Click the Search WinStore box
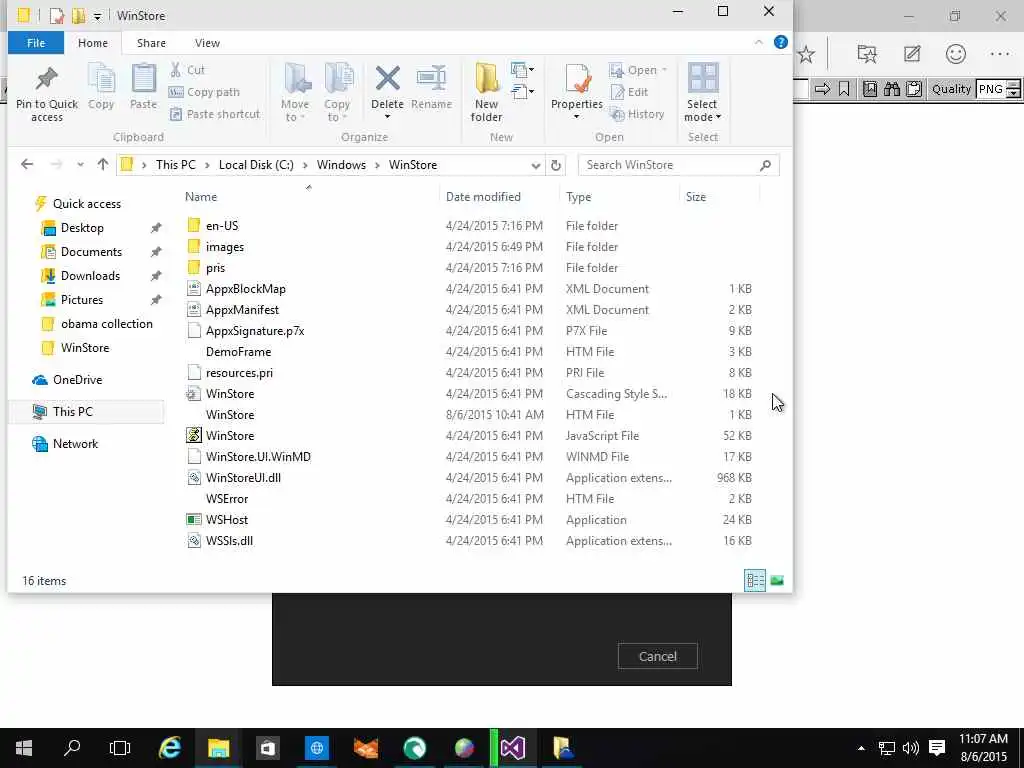Viewport: 1024px width, 768px height. [679, 165]
